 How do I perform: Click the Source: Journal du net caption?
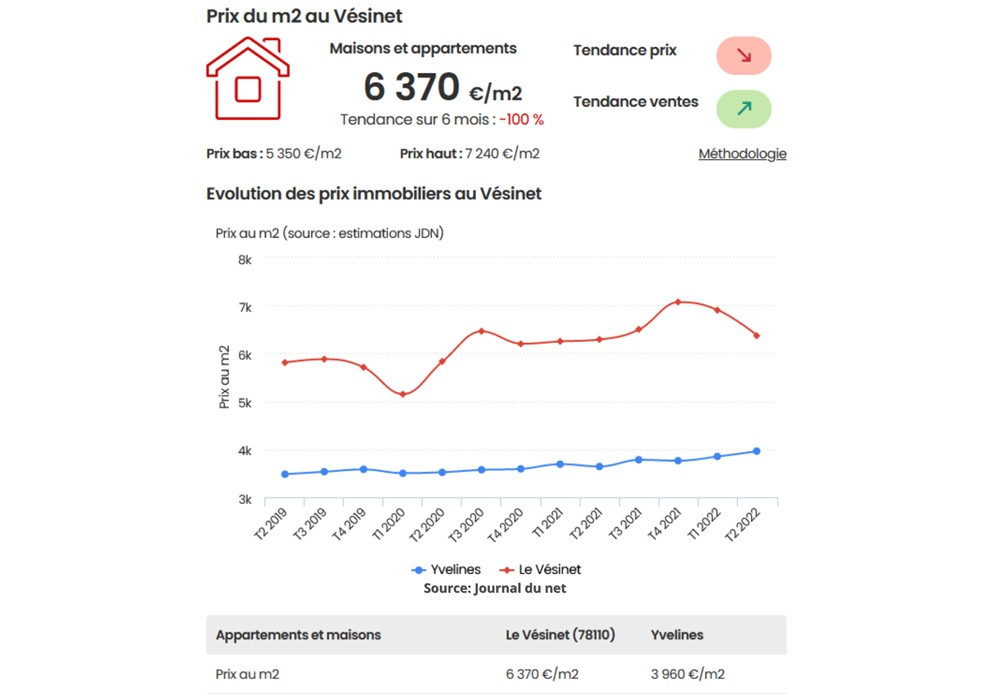[495, 588]
